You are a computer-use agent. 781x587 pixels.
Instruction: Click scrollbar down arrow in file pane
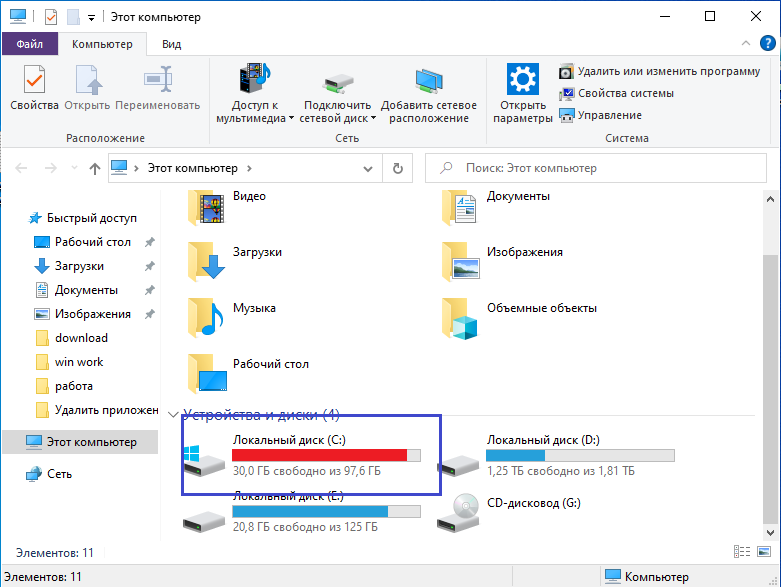(x=770, y=532)
